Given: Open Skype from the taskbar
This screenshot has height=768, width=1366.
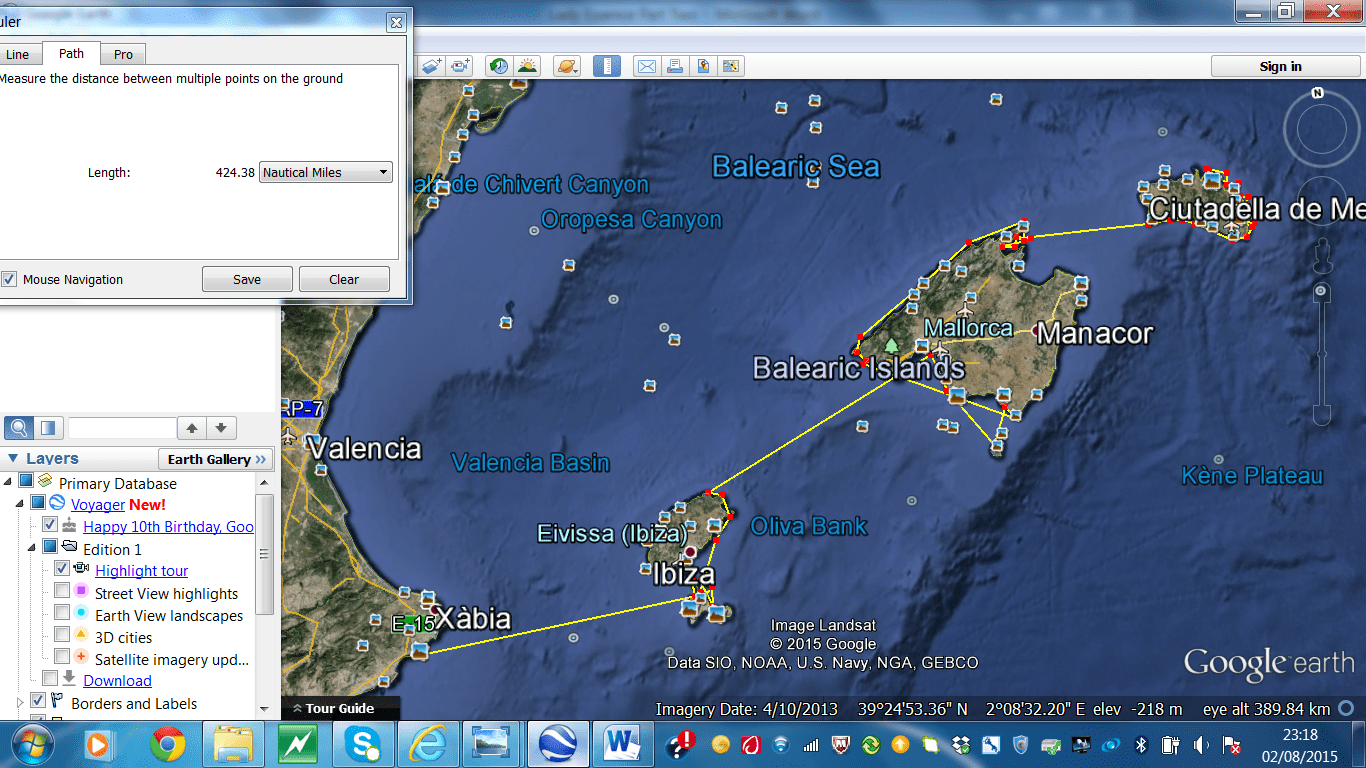Looking at the screenshot, I should [362, 744].
